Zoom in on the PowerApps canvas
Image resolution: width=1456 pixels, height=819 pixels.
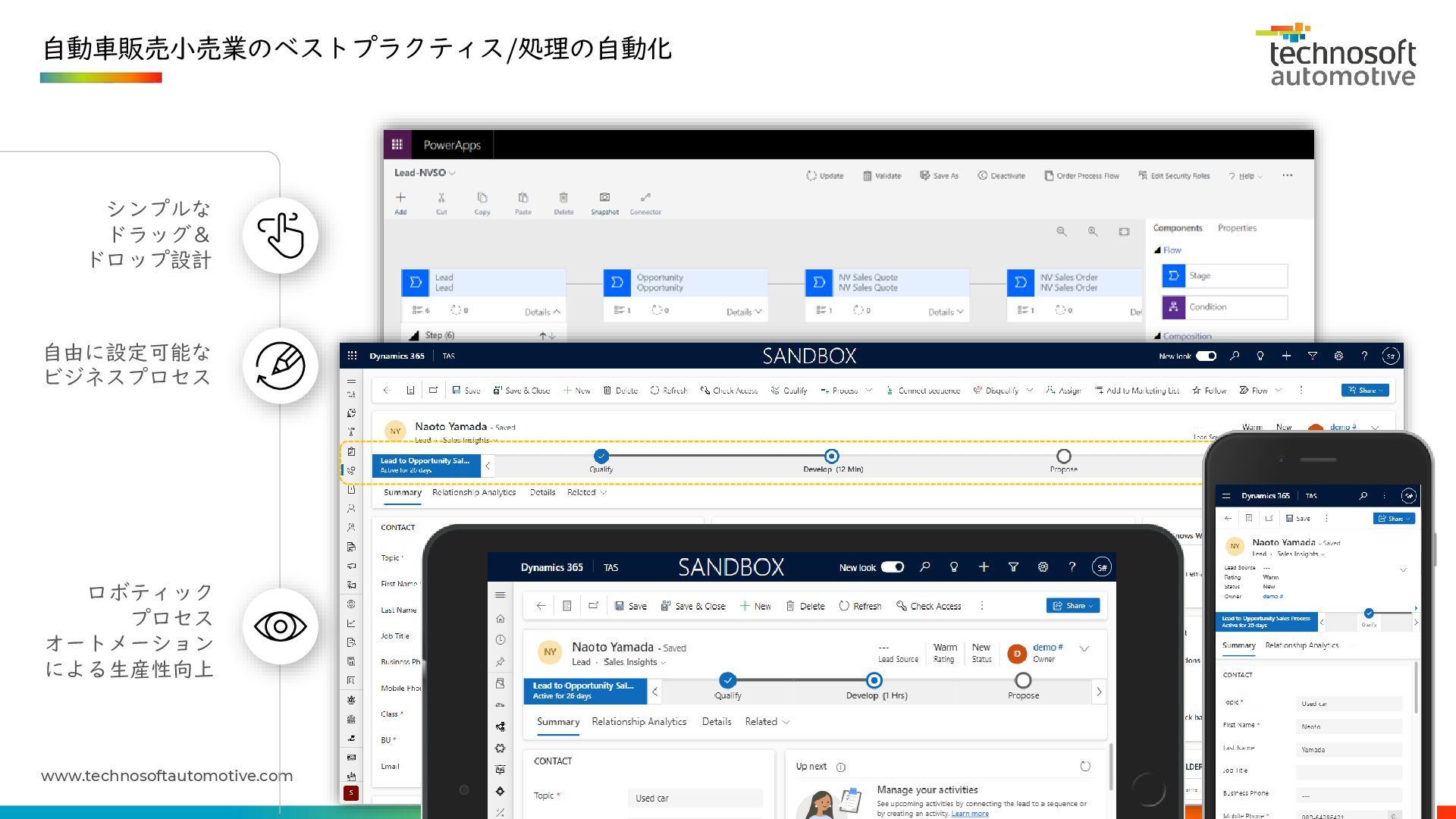(1093, 231)
